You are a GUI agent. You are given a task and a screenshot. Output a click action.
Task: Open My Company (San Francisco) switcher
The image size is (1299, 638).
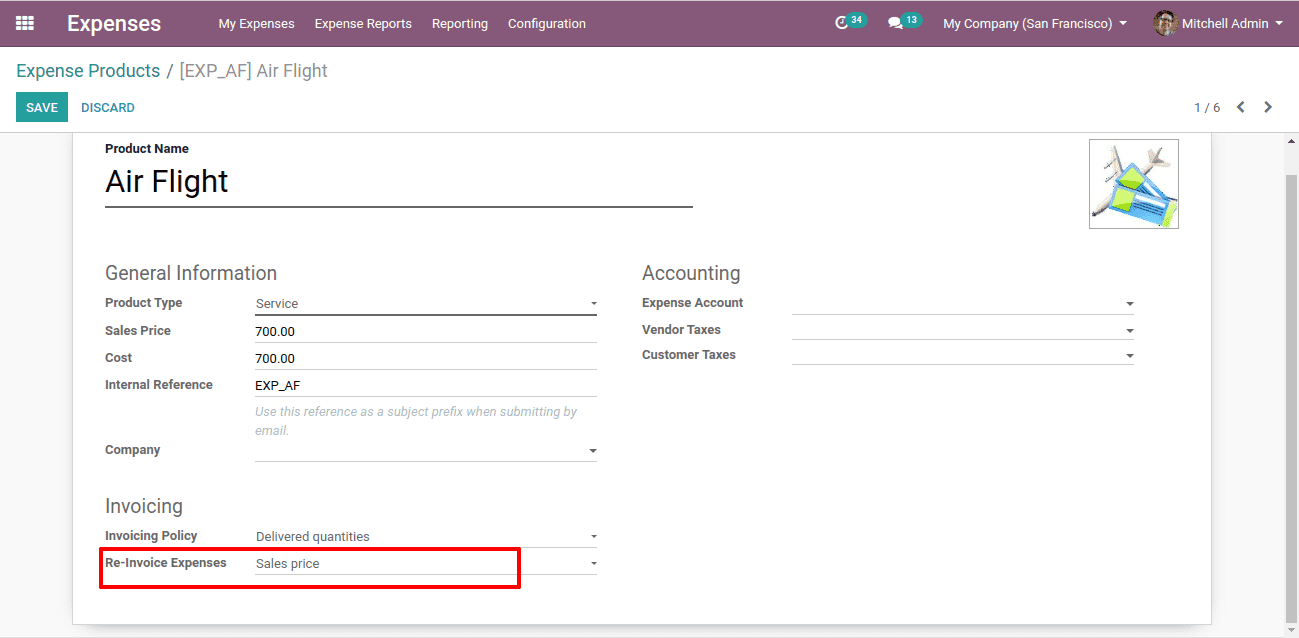tap(1035, 23)
